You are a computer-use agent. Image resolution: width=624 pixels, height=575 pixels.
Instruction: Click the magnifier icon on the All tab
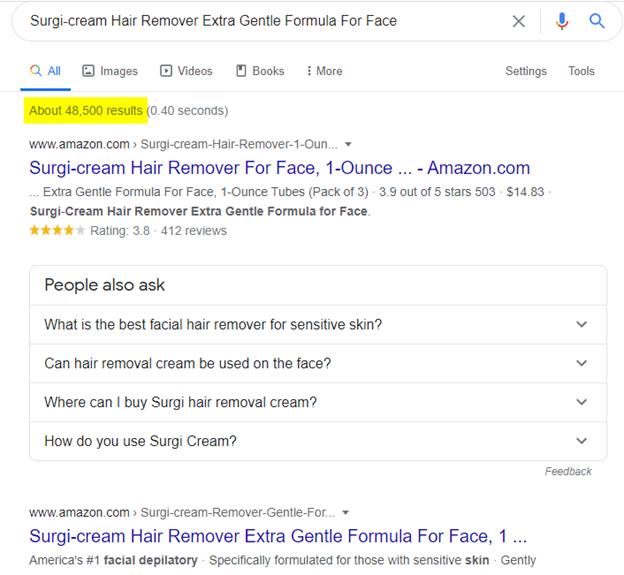click(x=36, y=71)
